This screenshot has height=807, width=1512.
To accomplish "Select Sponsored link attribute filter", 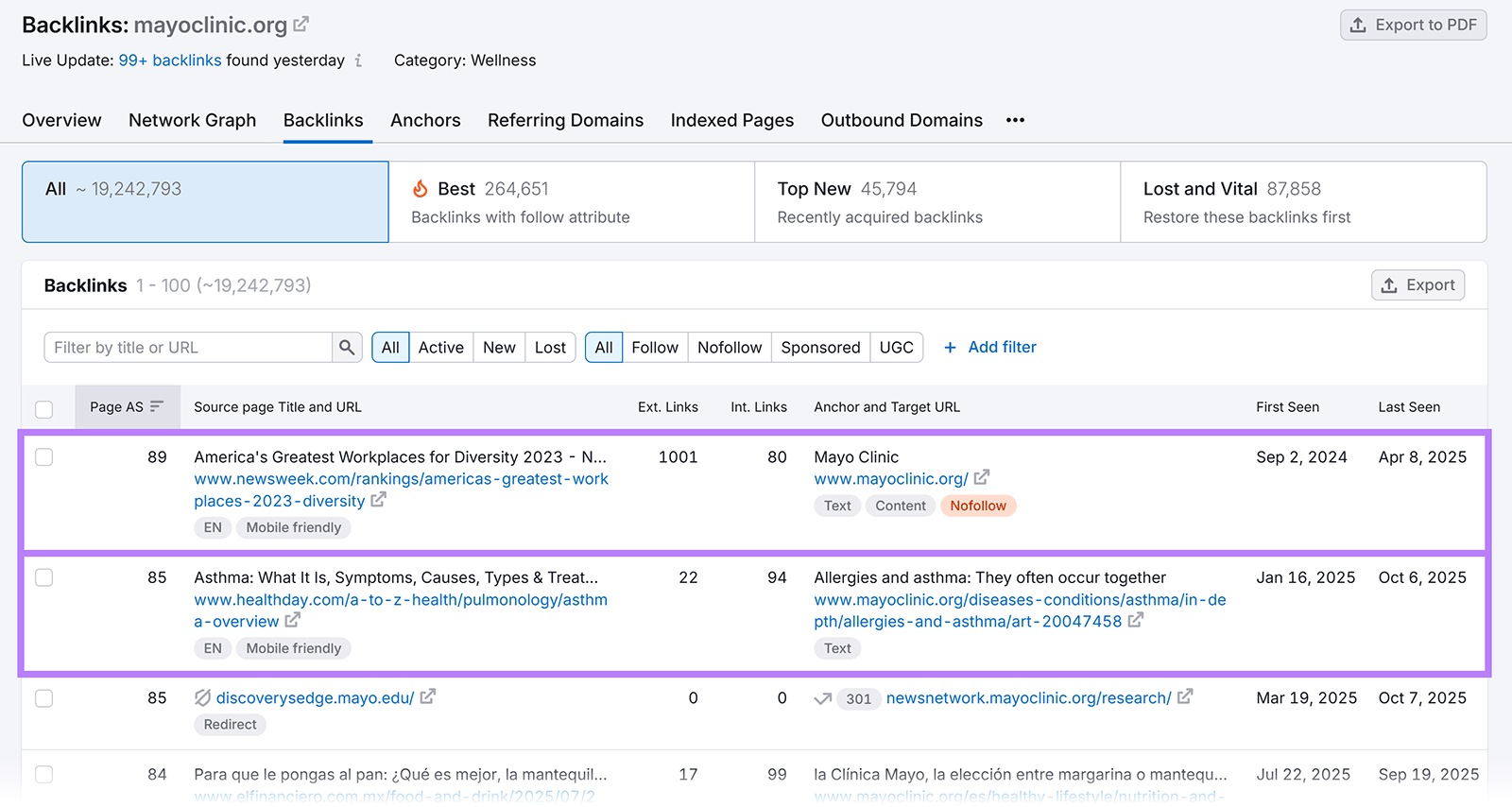I will pos(820,348).
